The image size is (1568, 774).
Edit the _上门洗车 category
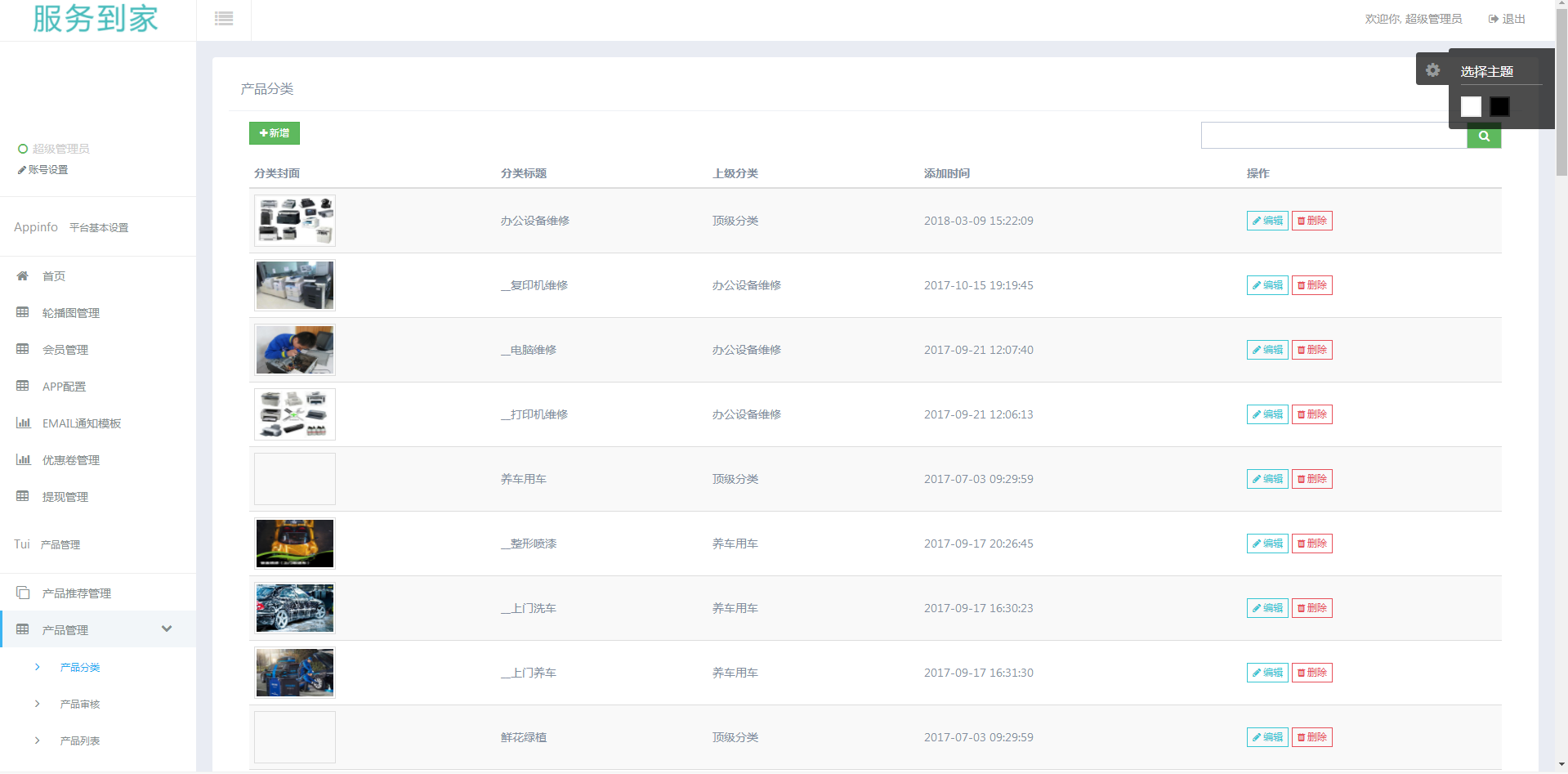point(1267,608)
